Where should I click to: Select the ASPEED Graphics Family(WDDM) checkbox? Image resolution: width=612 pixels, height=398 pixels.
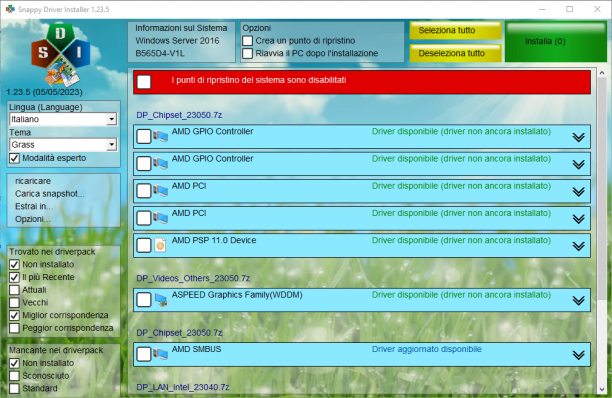point(144,300)
